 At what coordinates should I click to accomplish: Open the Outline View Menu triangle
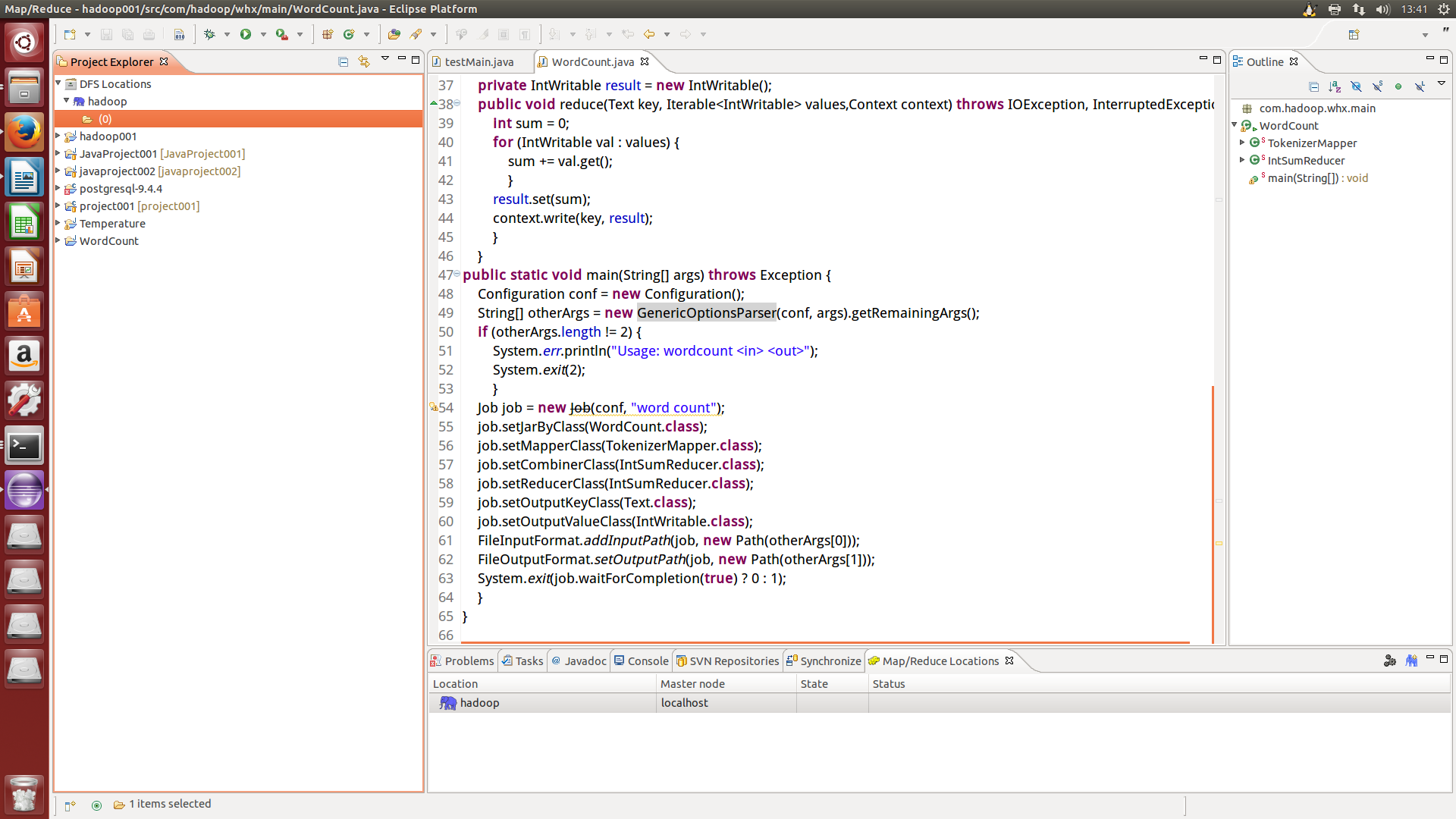click(1441, 84)
